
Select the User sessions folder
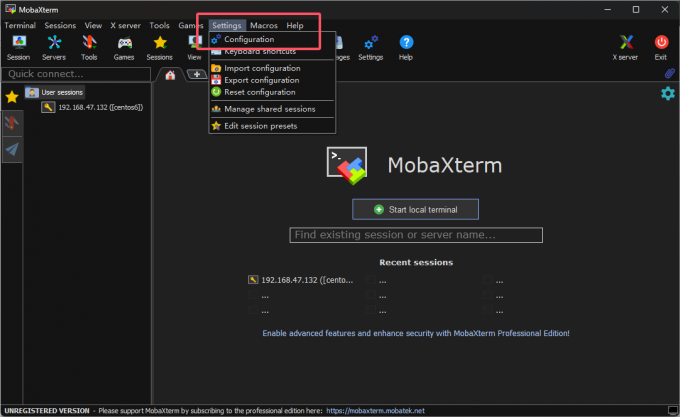pyautogui.click(x=54, y=92)
